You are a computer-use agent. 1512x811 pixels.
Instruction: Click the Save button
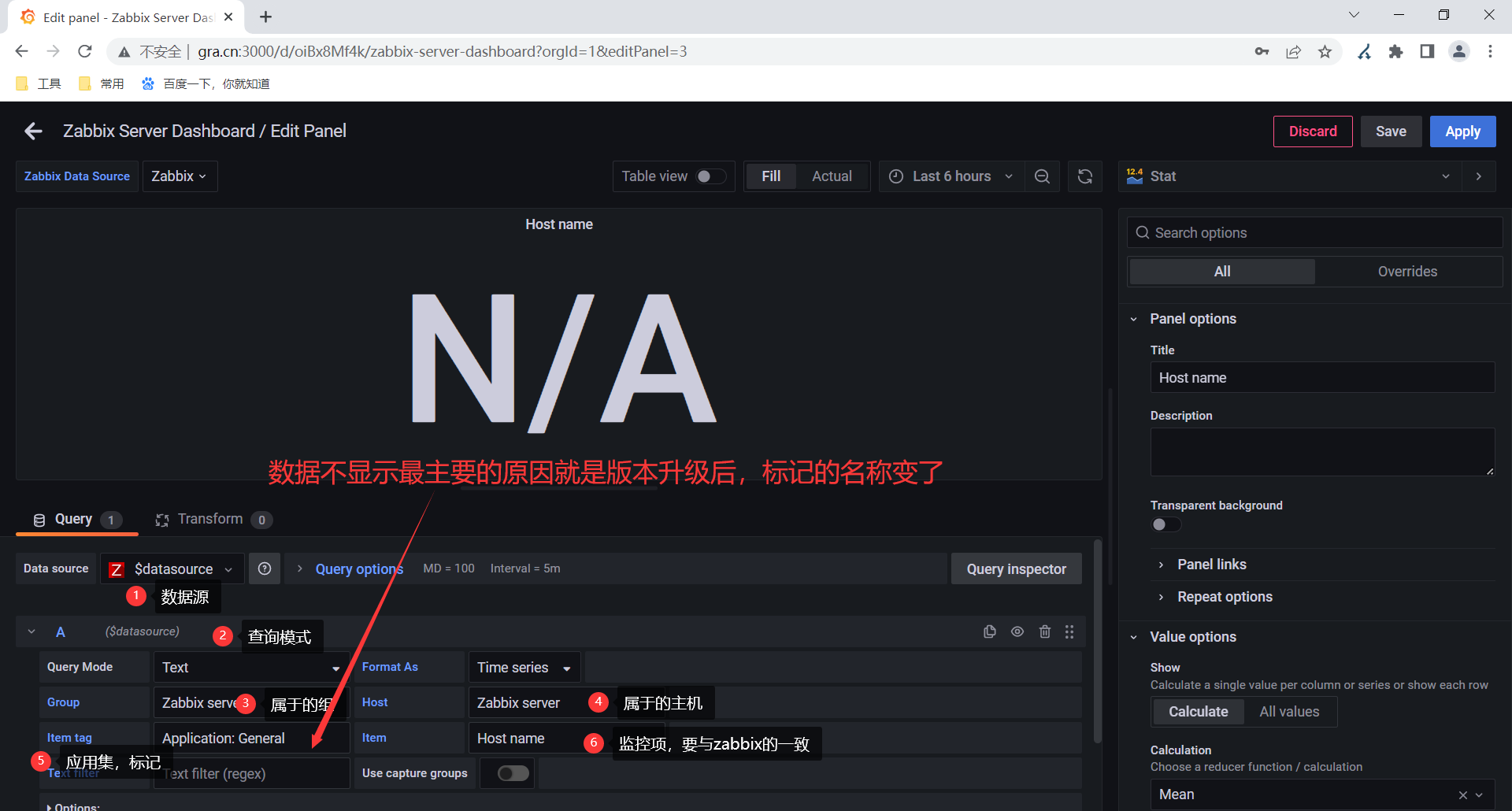click(1391, 131)
